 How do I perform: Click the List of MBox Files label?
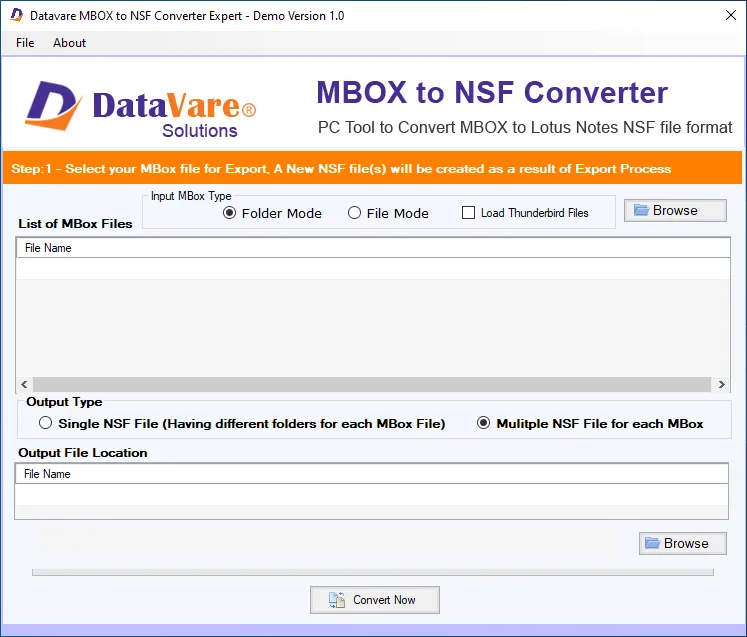pos(75,224)
